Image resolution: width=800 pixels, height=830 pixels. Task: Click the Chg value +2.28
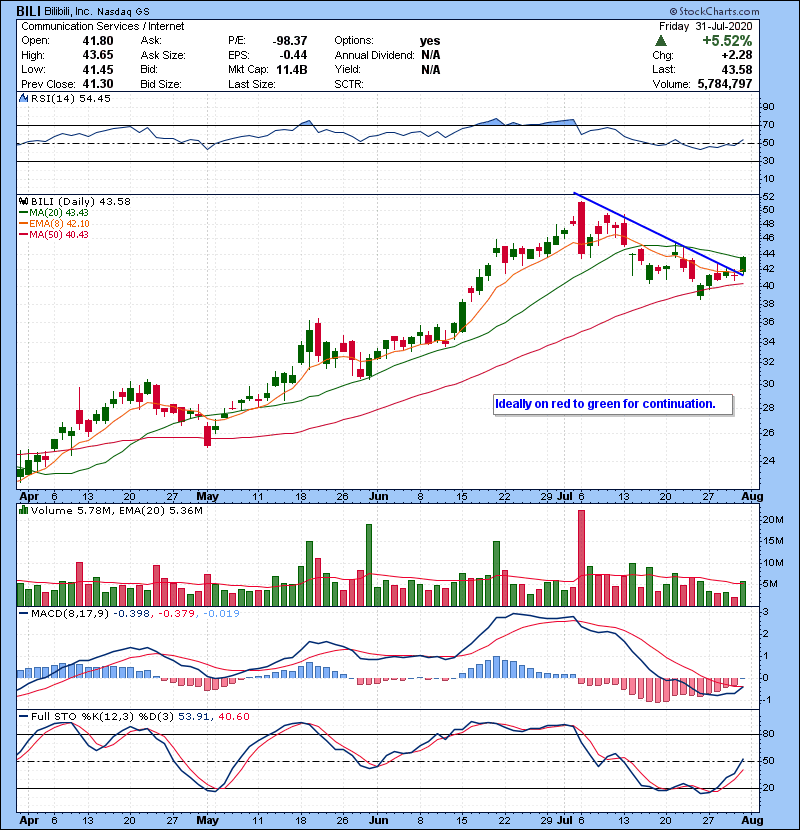point(737,55)
